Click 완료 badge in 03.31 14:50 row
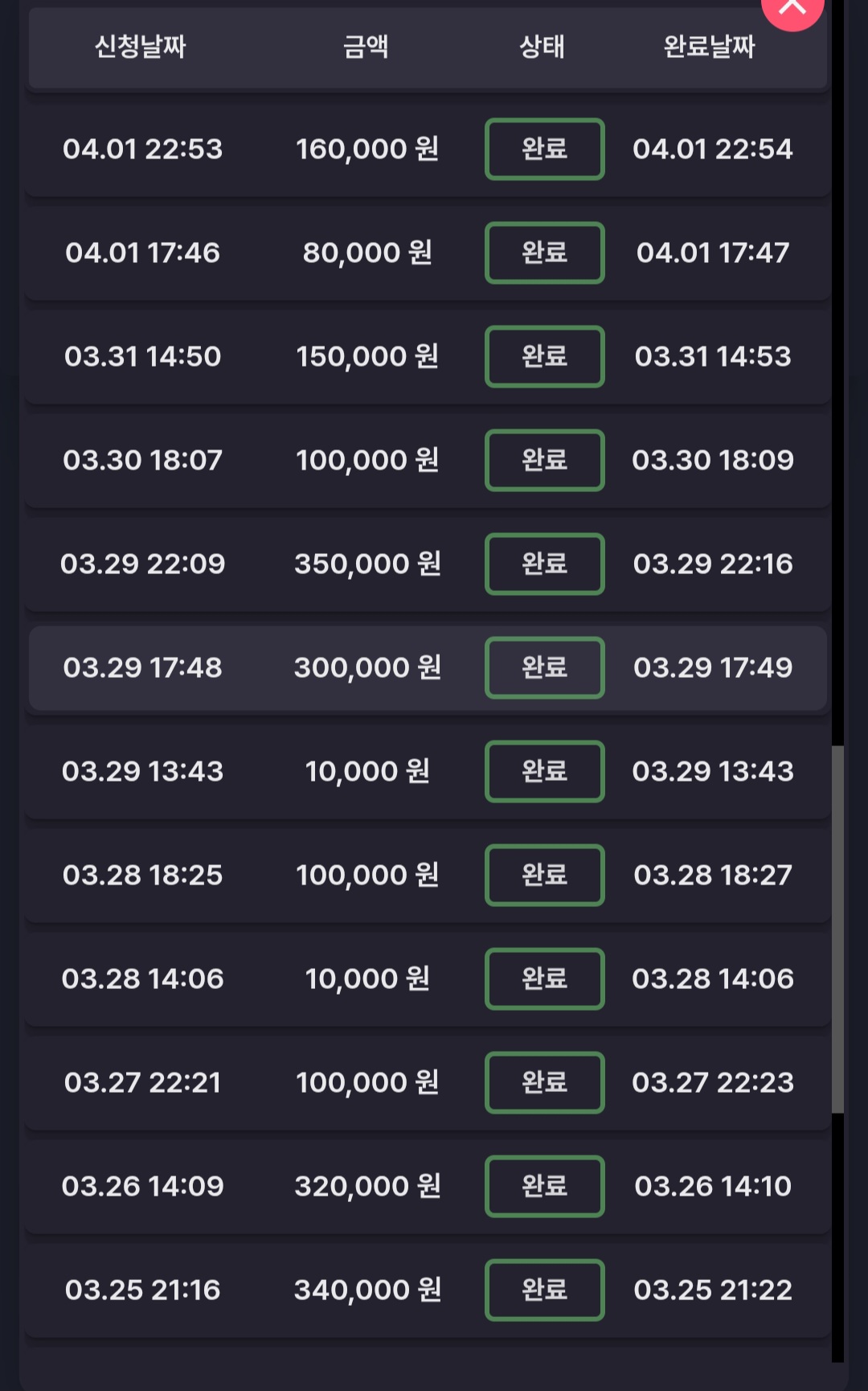 point(544,356)
